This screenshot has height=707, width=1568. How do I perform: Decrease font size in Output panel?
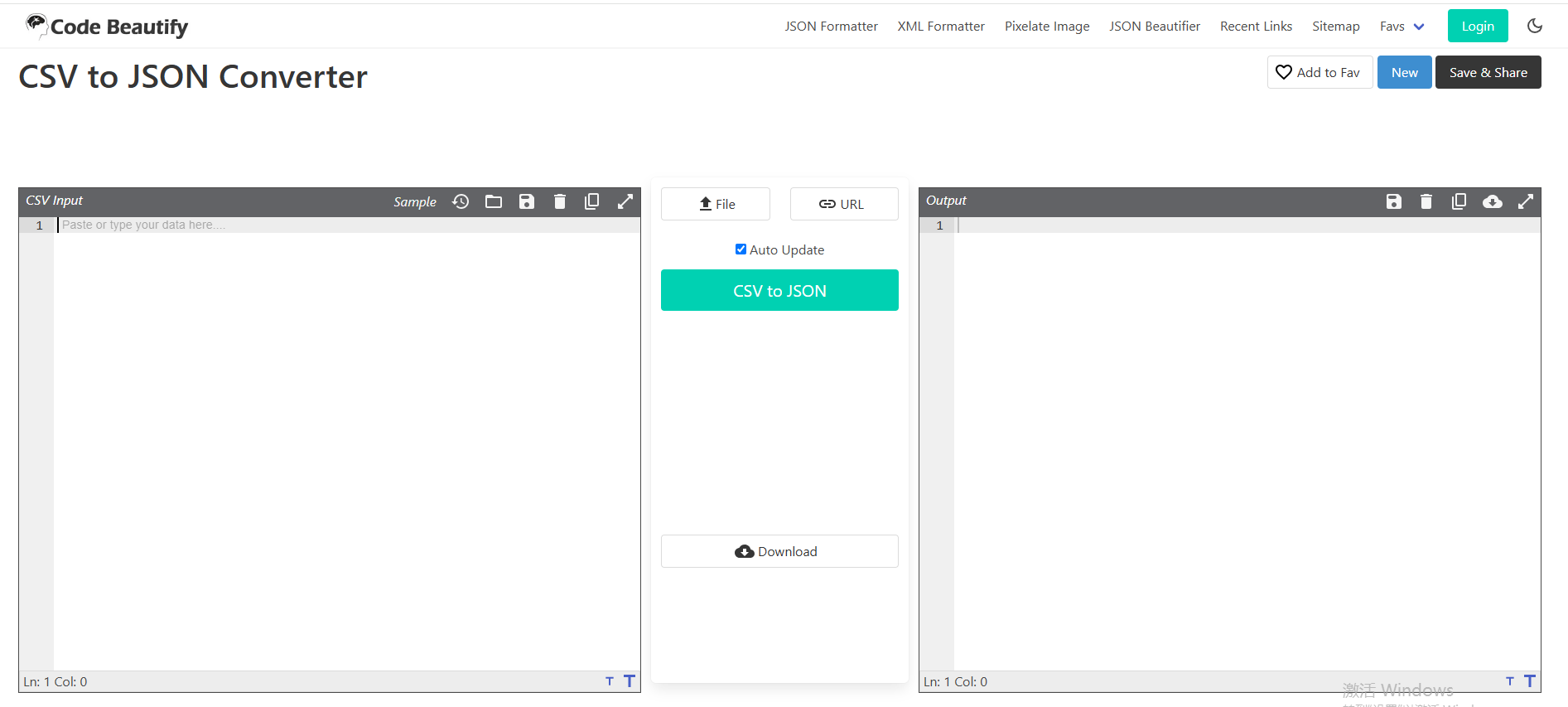point(1510,681)
